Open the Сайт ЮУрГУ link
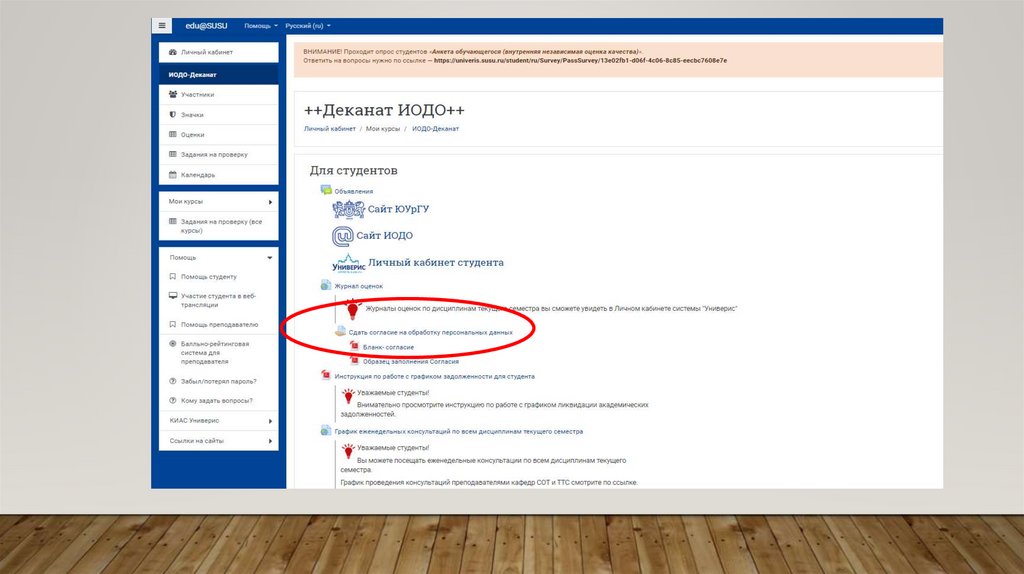 point(398,209)
